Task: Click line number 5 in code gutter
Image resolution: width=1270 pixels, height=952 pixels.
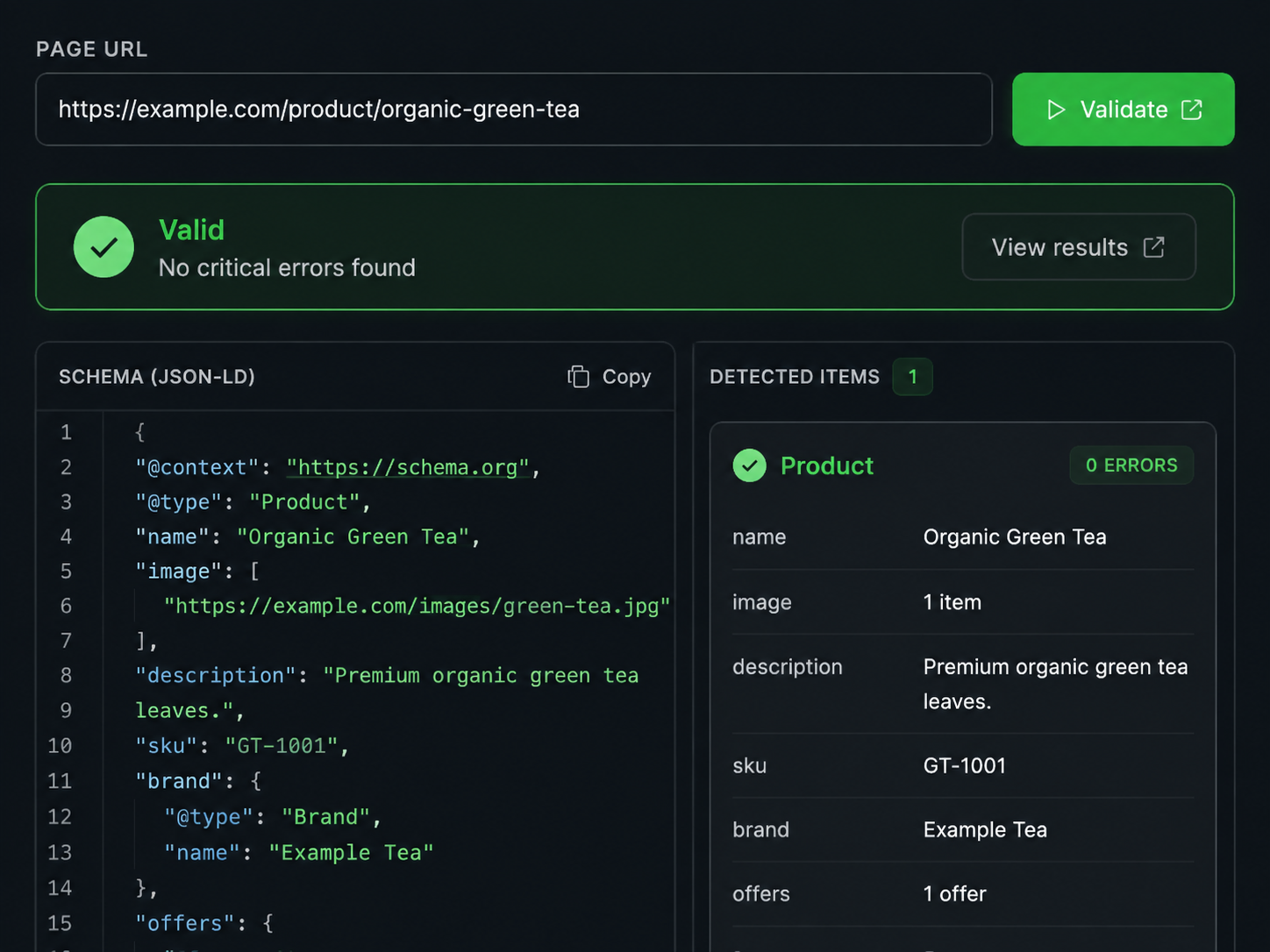Action: click(x=66, y=572)
